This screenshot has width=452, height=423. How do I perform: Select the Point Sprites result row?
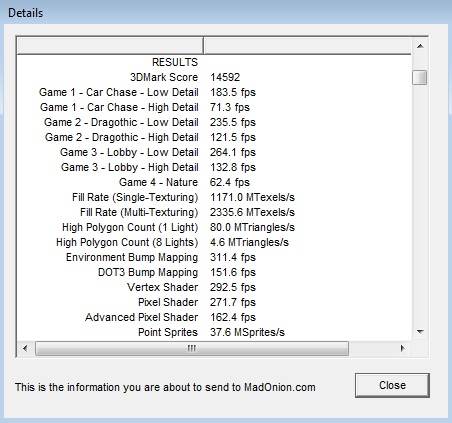point(214,332)
